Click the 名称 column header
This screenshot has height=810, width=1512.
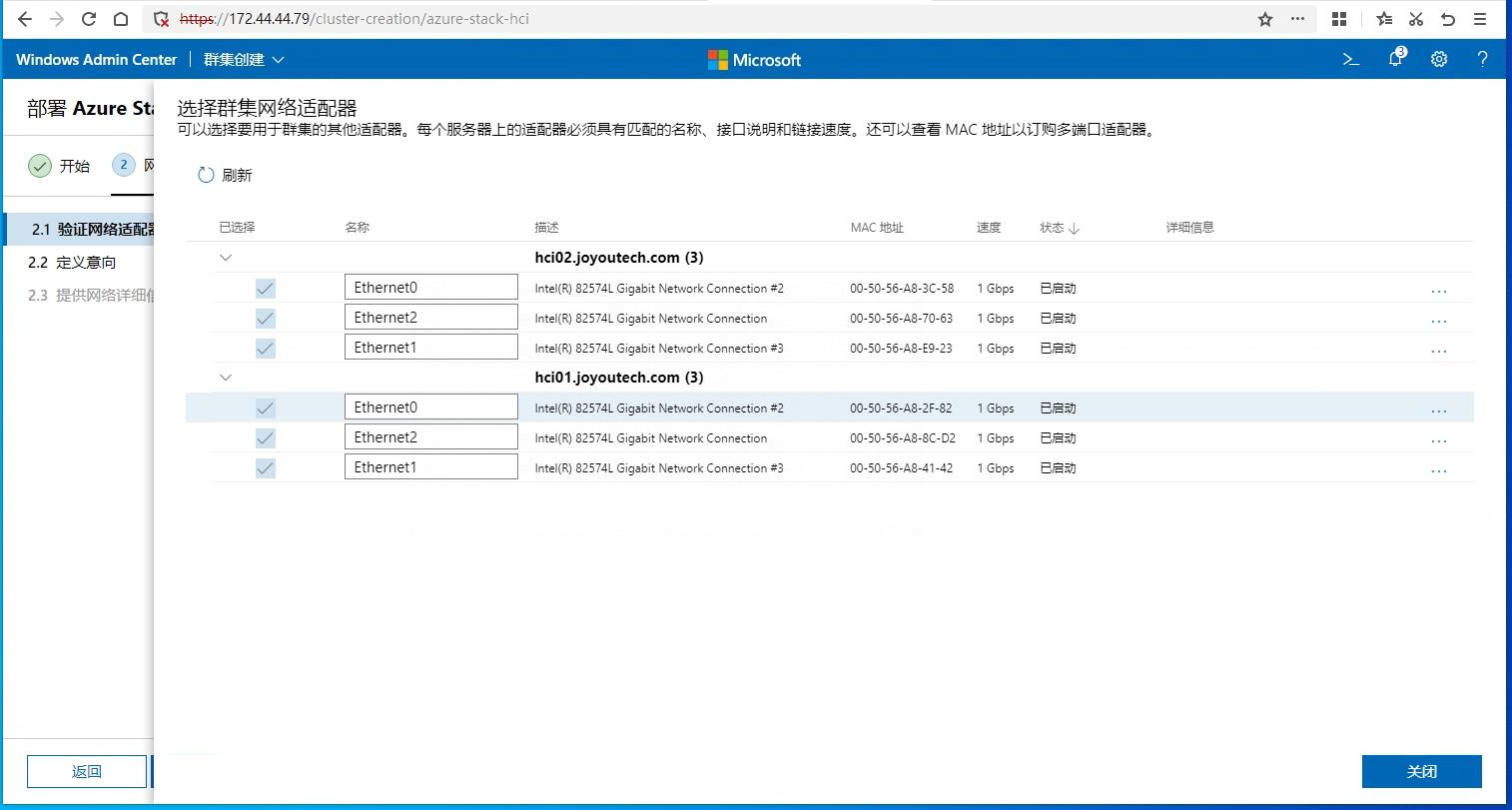click(x=357, y=228)
